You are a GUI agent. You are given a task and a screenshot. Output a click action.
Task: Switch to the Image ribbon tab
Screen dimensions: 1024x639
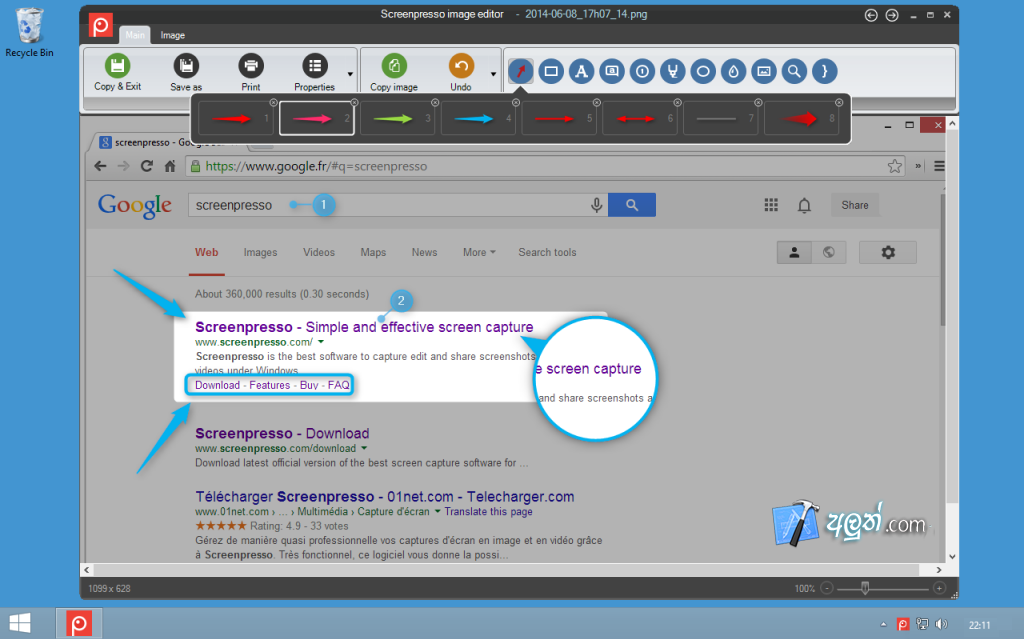coord(172,35)
